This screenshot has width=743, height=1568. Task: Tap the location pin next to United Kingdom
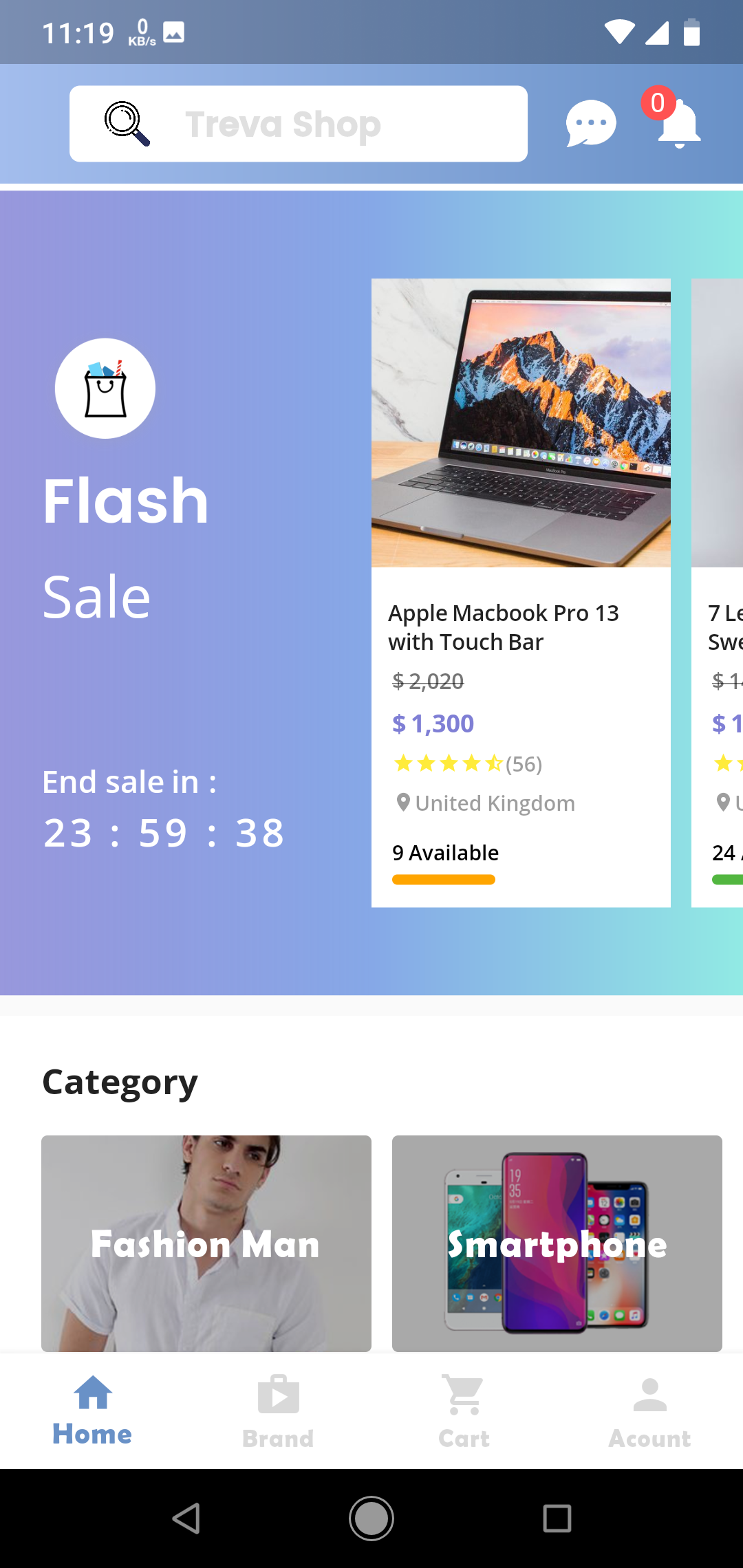click(402, 802)
